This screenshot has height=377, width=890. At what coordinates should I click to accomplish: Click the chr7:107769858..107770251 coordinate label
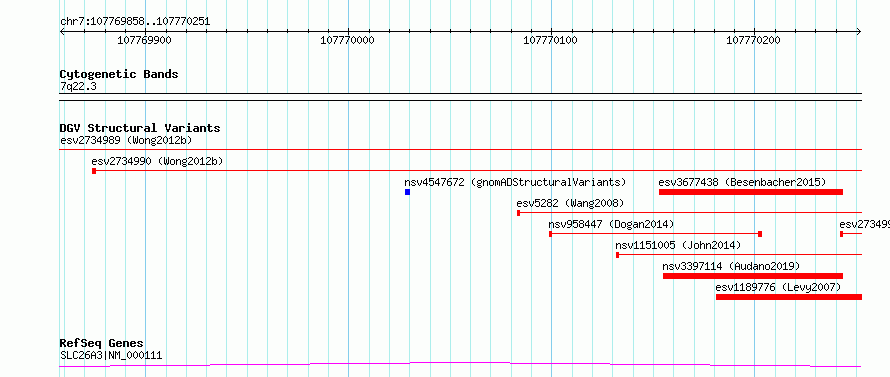tap(135, 22)
